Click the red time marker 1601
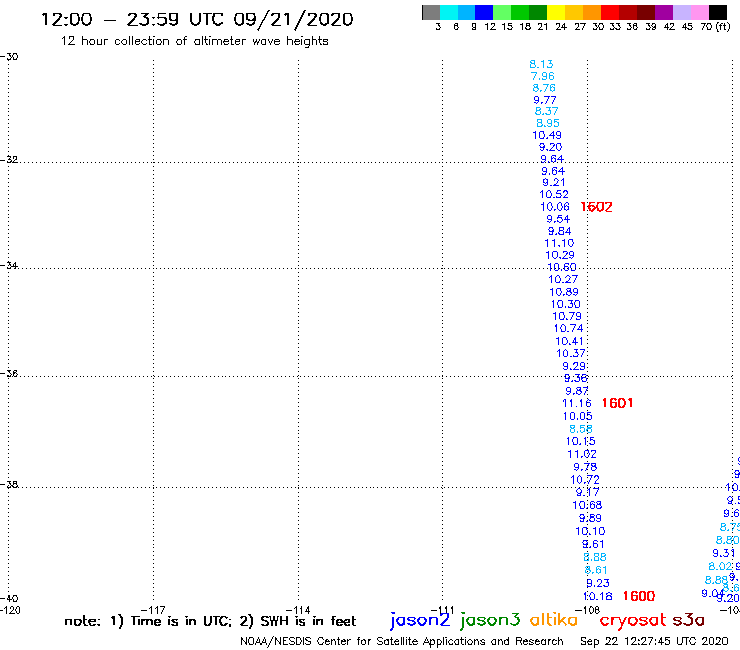 pyautogui.click(x=617, y=403)
